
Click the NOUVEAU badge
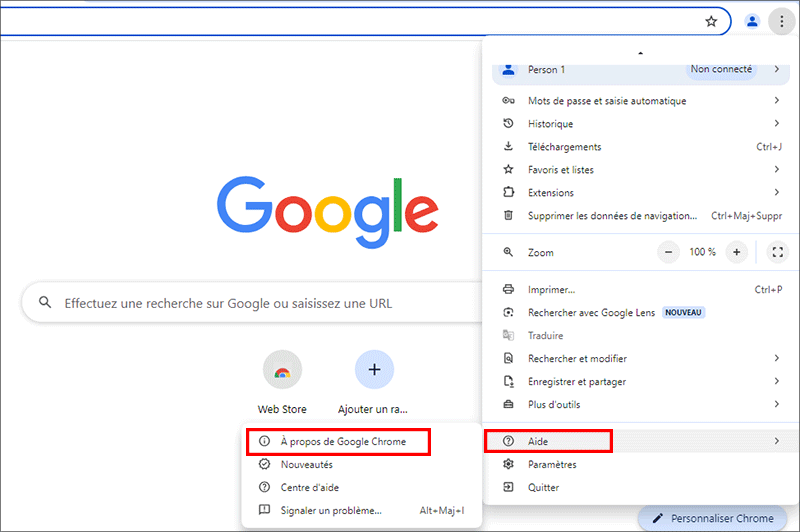pyautogui.click(x=683, y=312)
